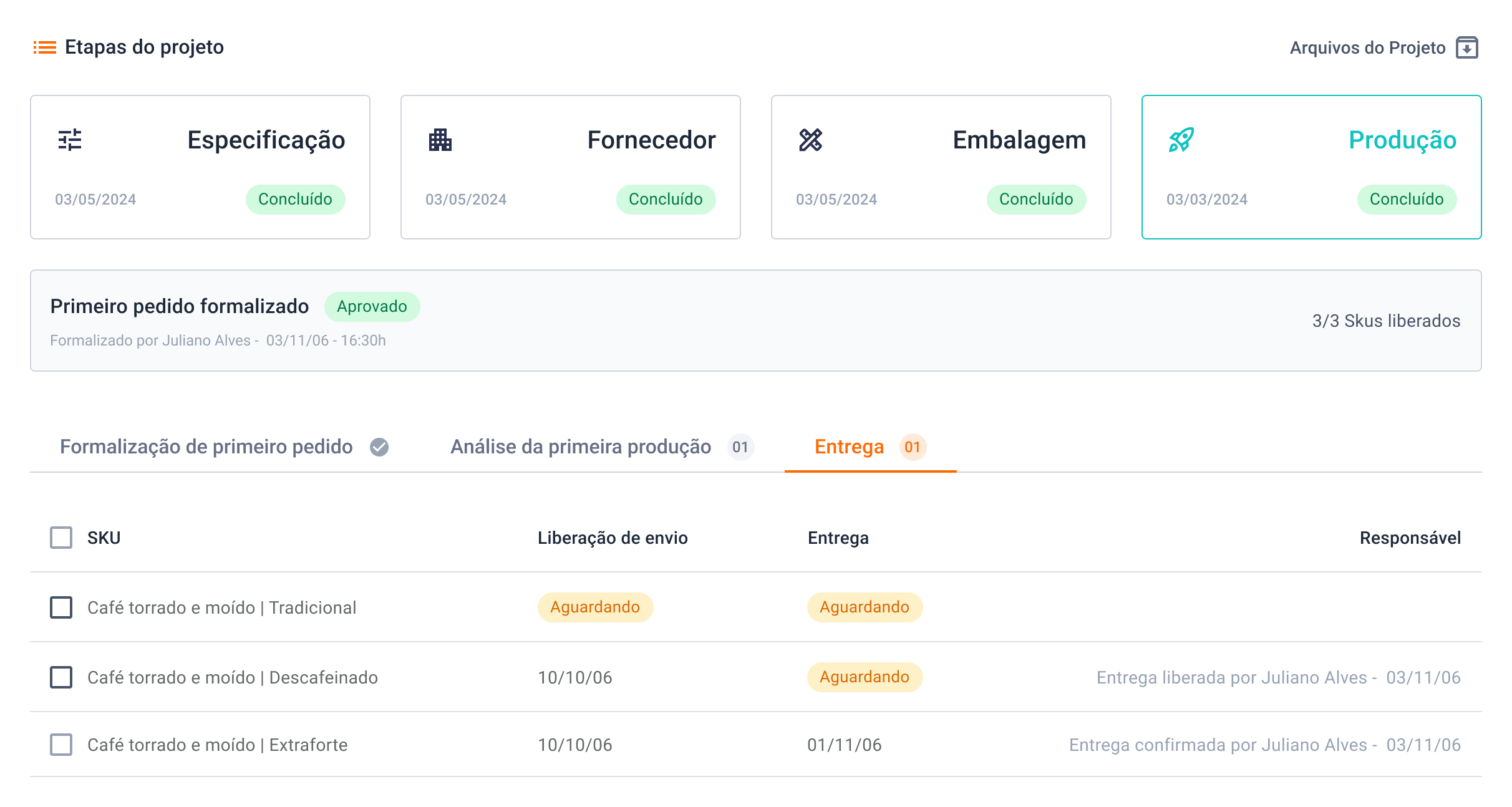This screenshot has width=1512, height=807.
Task: Switch to Análise da primeira produção tab
Action: pyautogui.click(x=603, y=447)
